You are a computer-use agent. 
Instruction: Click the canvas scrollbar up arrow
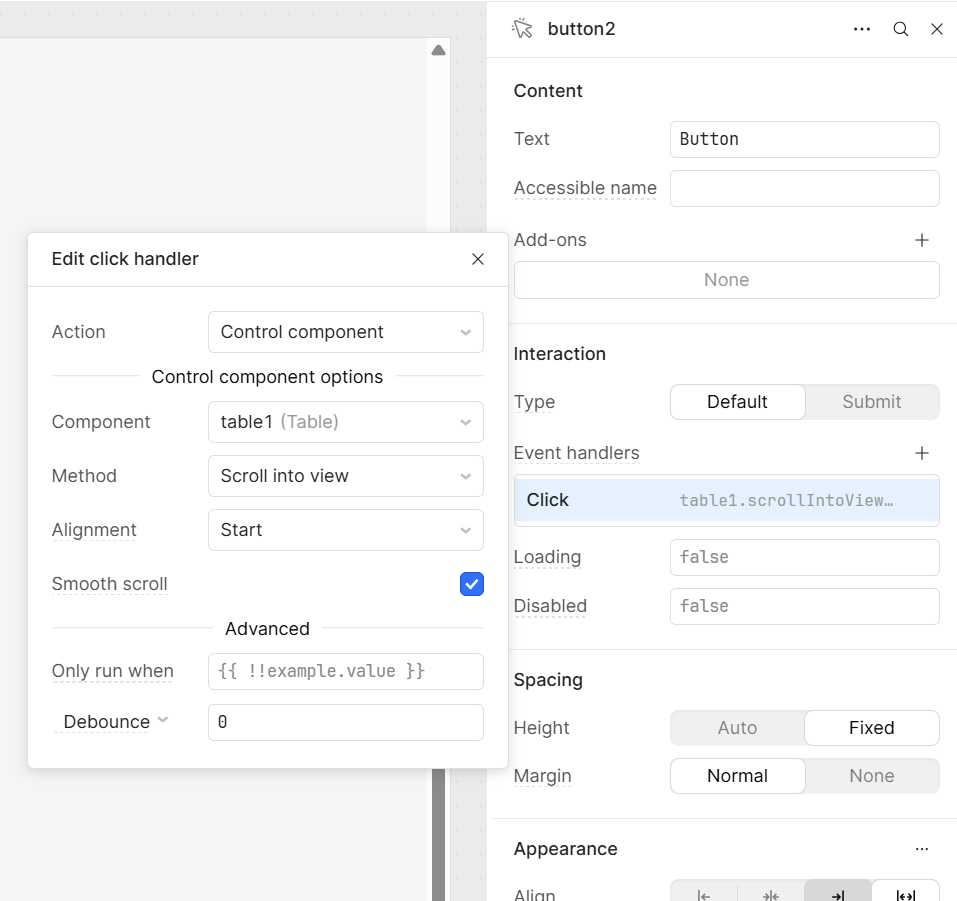438,50
